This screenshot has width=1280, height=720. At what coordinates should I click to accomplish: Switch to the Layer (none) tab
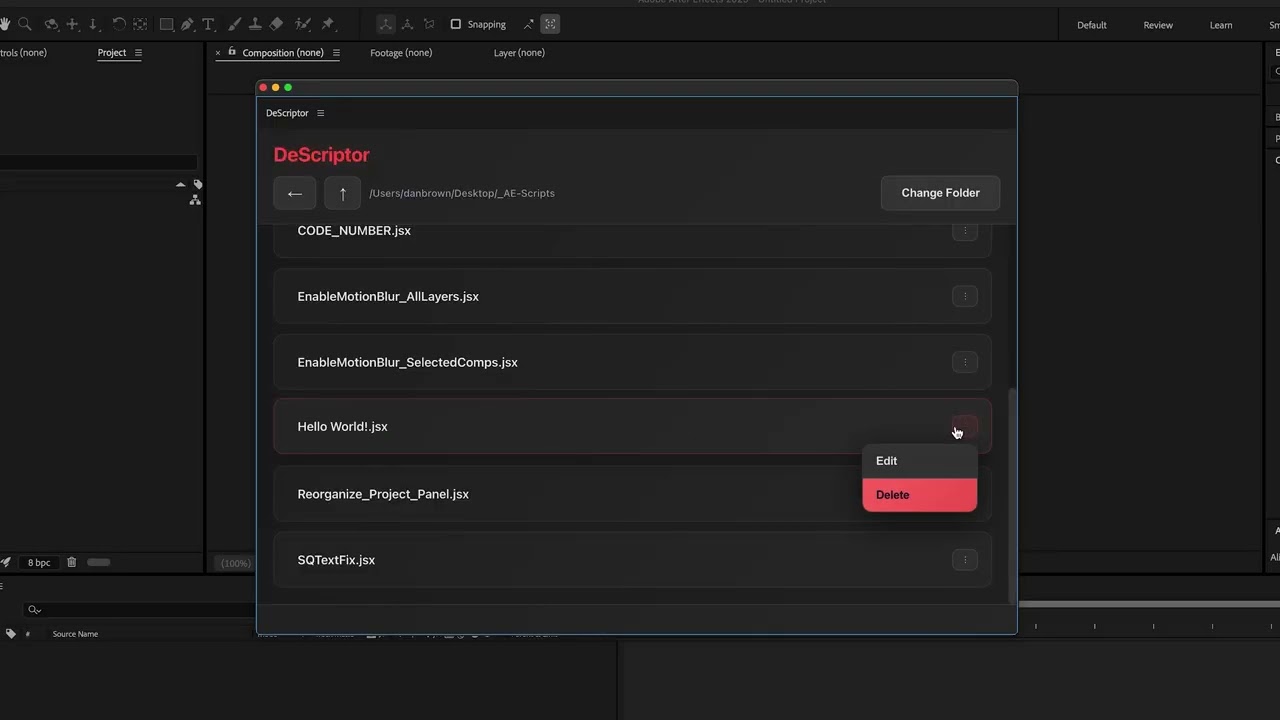click(519, 52)
